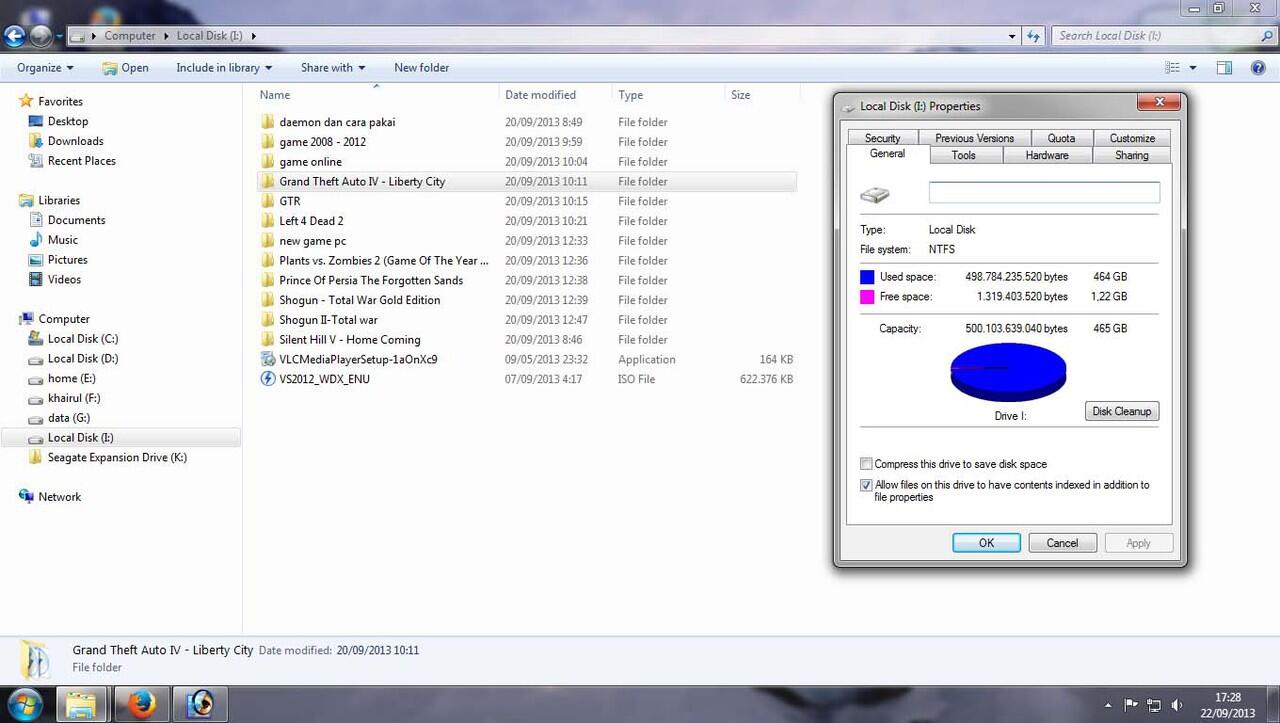Click the blue Used space swatch
This screenshot has width=1280, height=723.
click(x=867, y=277)
